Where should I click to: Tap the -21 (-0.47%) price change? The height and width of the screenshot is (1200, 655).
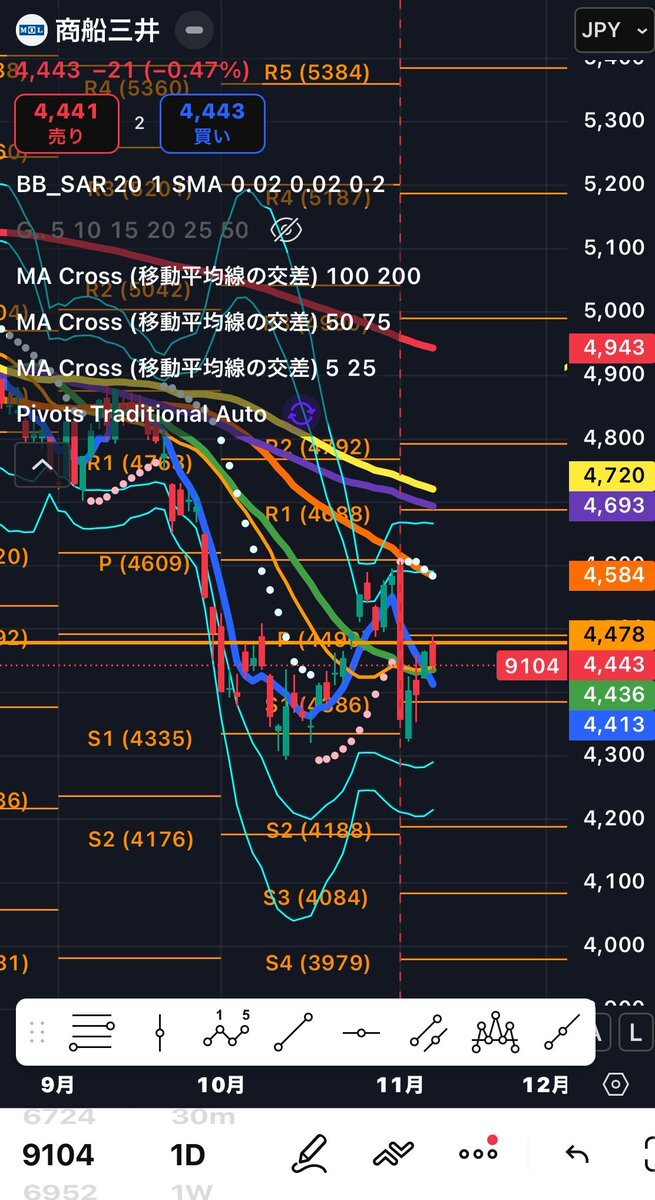(171, 70)
